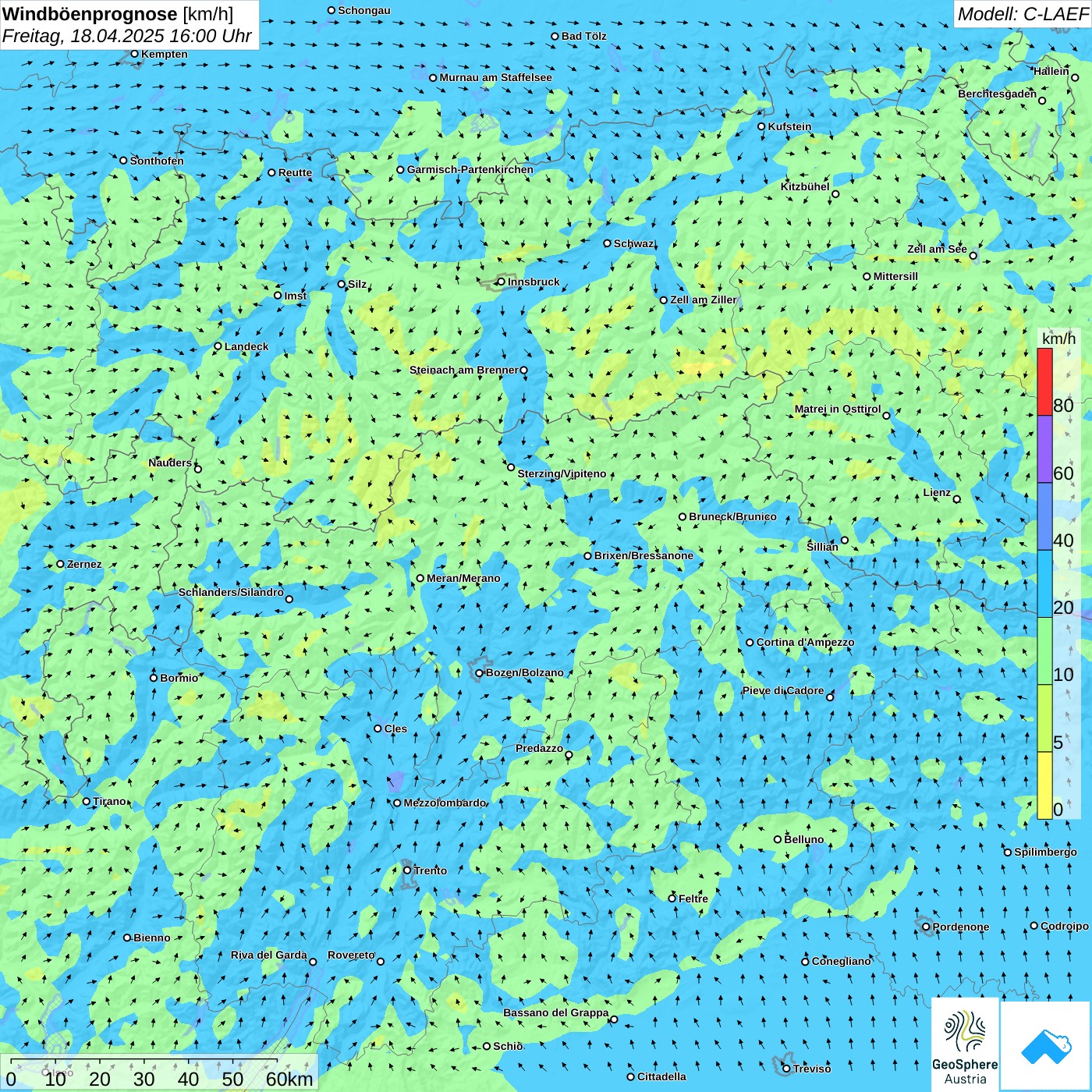Click the Bassano del Grappa label
1092x1092 pixels.
(x=555, y=1012)
